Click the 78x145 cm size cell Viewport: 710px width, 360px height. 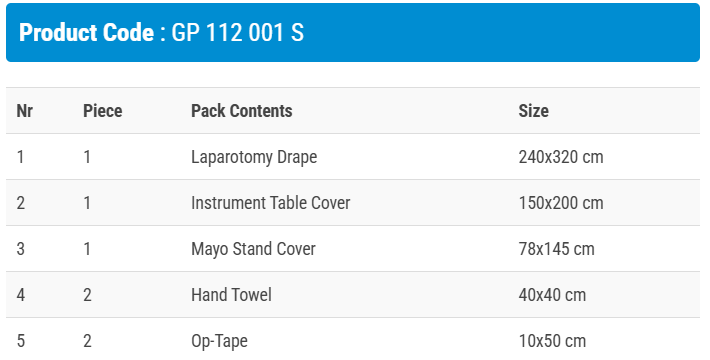tap(556, 249)
